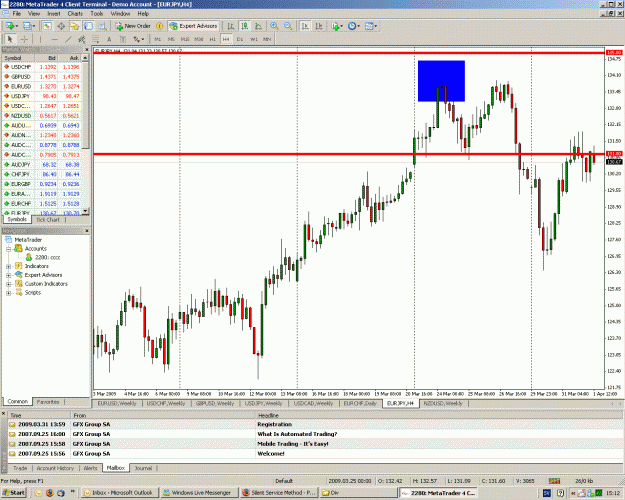Launch MetaEditor with the yellow icon
This screenshot has height=500, width=625.
point(159,26)
